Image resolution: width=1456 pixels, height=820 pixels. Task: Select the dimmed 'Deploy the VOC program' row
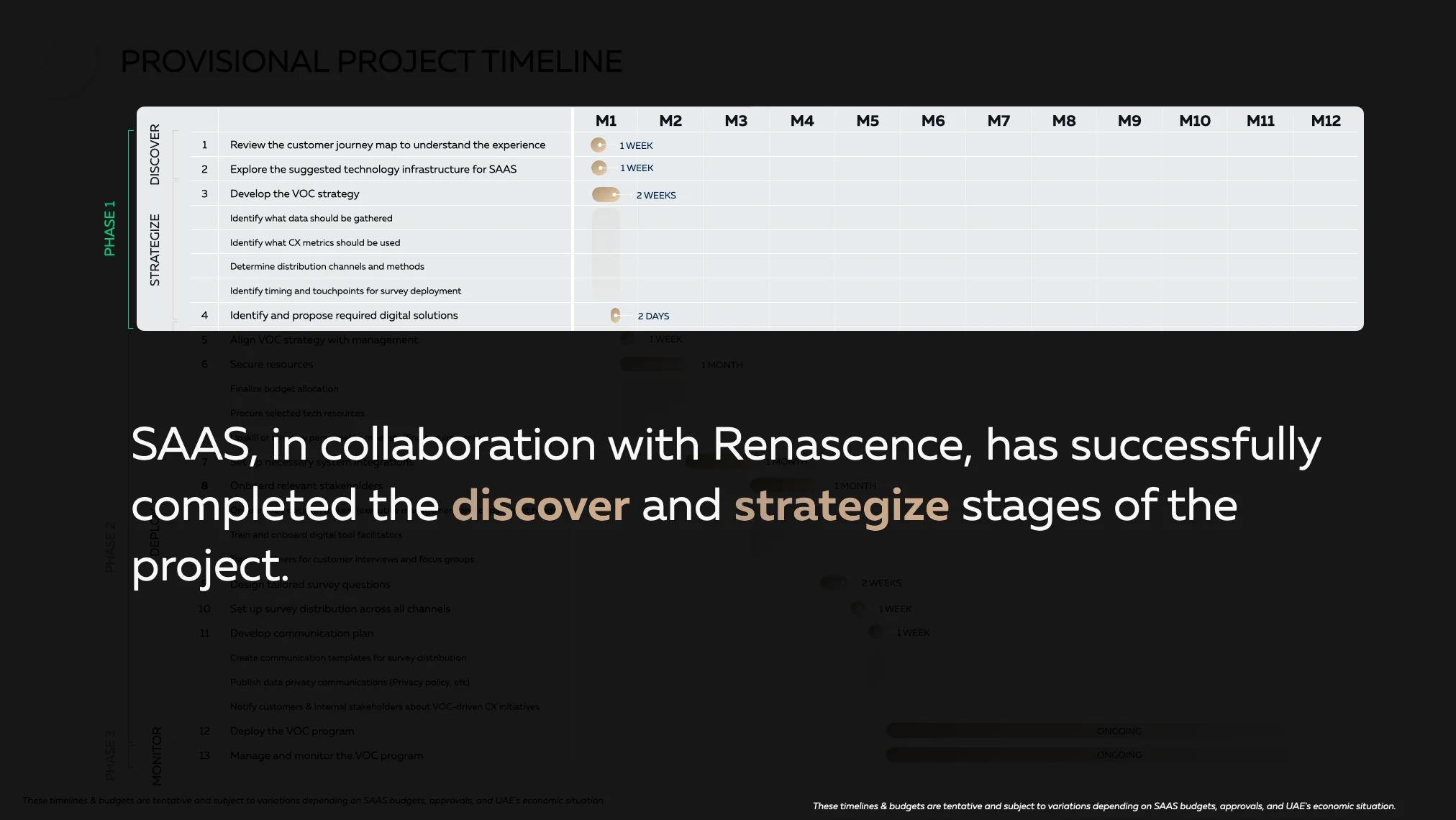292,731
